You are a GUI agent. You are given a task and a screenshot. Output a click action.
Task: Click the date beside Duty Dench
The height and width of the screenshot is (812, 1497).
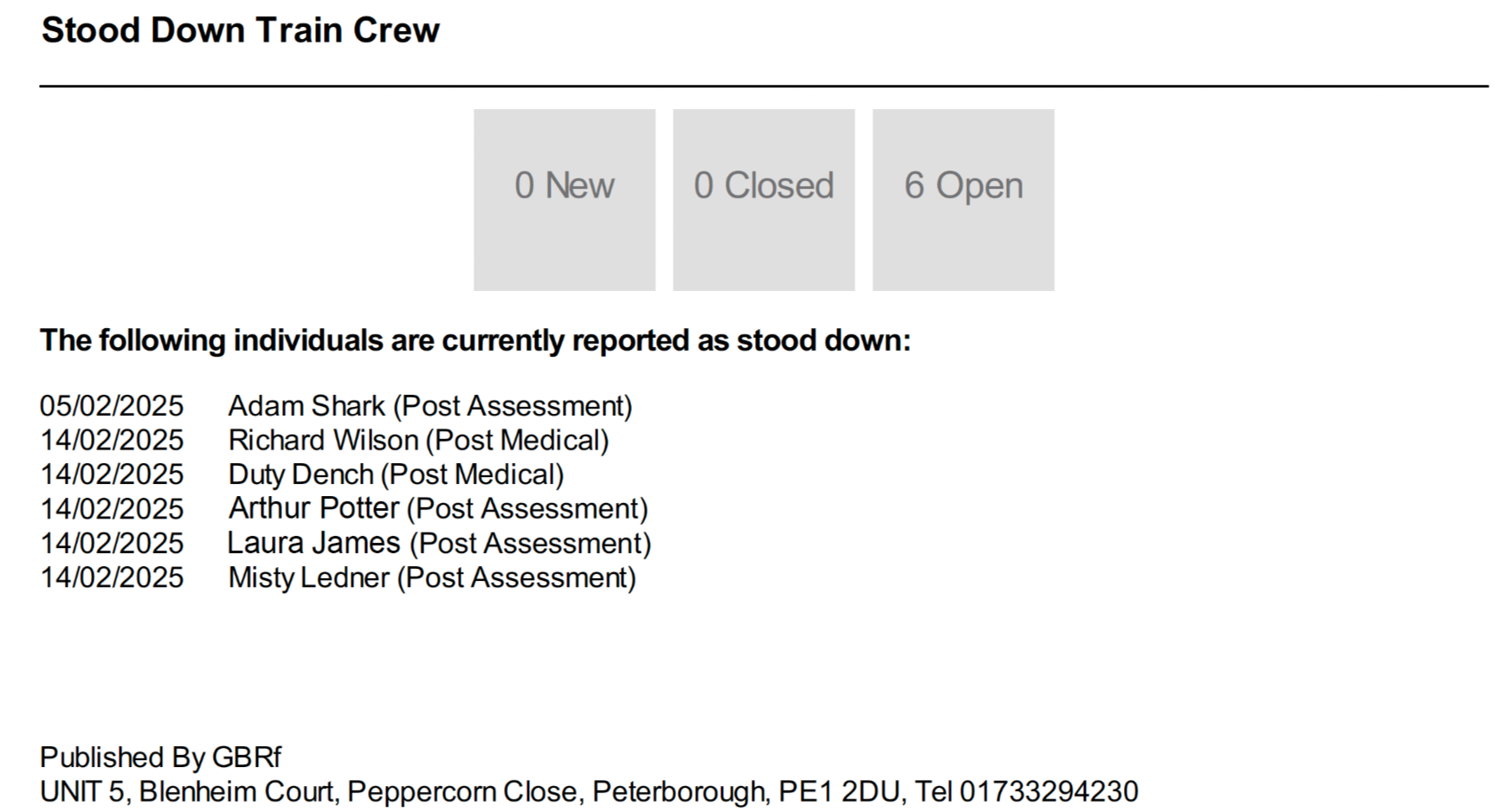coord(112,474)
